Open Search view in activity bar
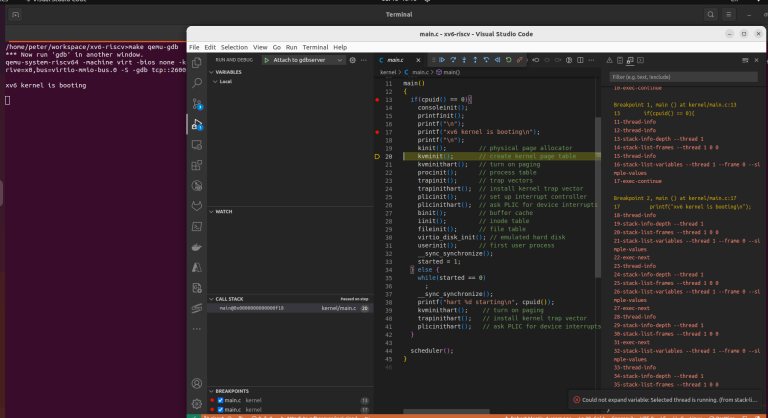Image resolution: width=768 pixels, height=418 pixels. pos(197,83)
